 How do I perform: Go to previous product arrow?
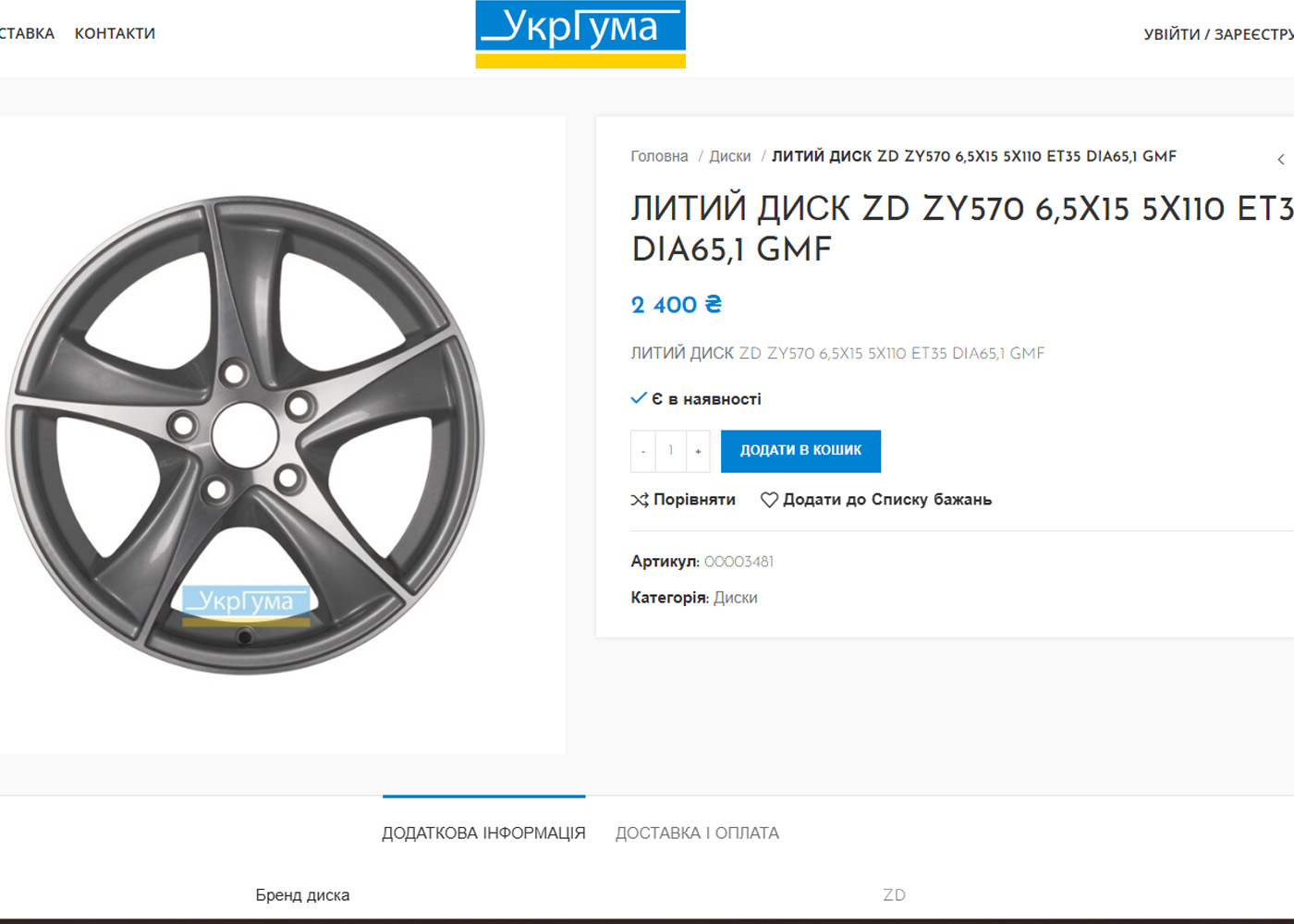(1281, 160)
